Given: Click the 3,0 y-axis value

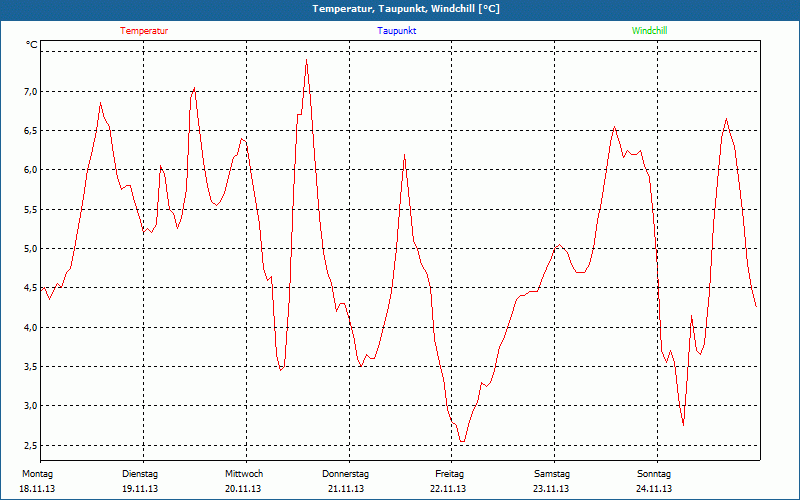Looking at the screenshot, I should click(31, 406).
